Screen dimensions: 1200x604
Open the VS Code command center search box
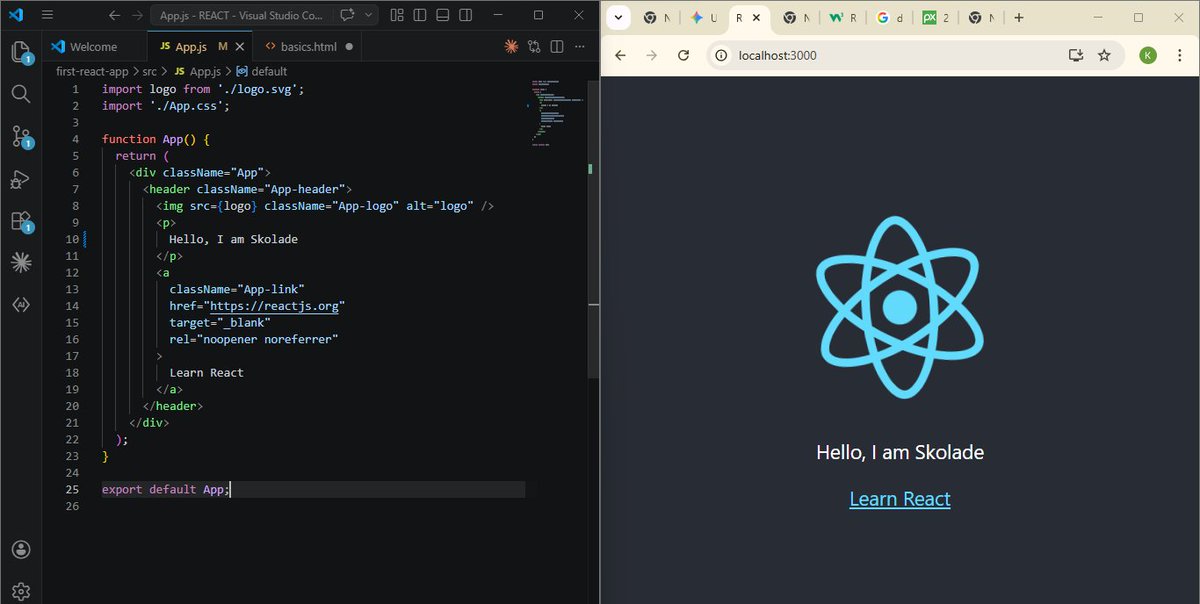[x=241, y=15]
